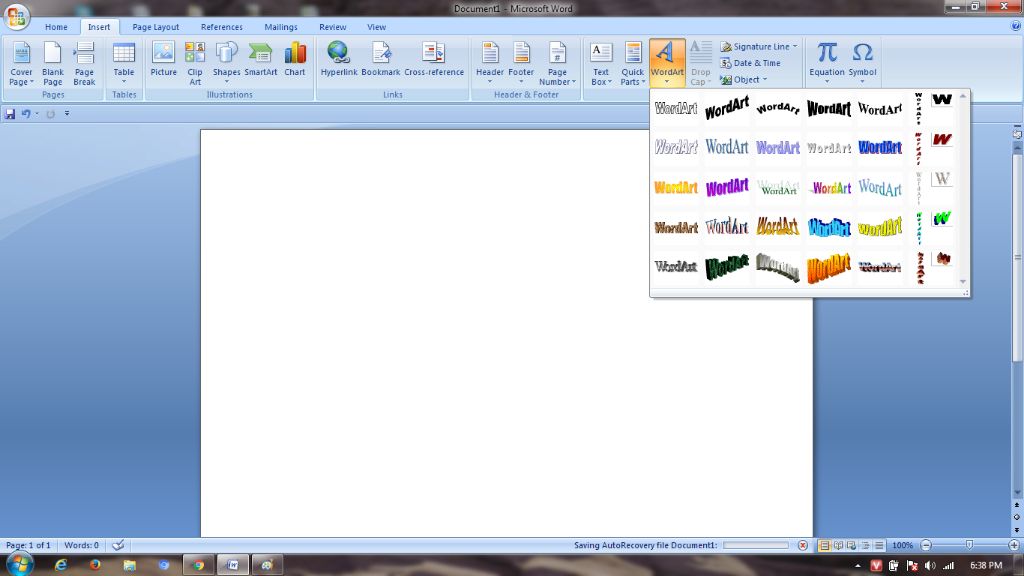Select the yellow wavy WordArt style
Image resolution: width=1024 pixels, height=576 pixels.
point(880,227)
